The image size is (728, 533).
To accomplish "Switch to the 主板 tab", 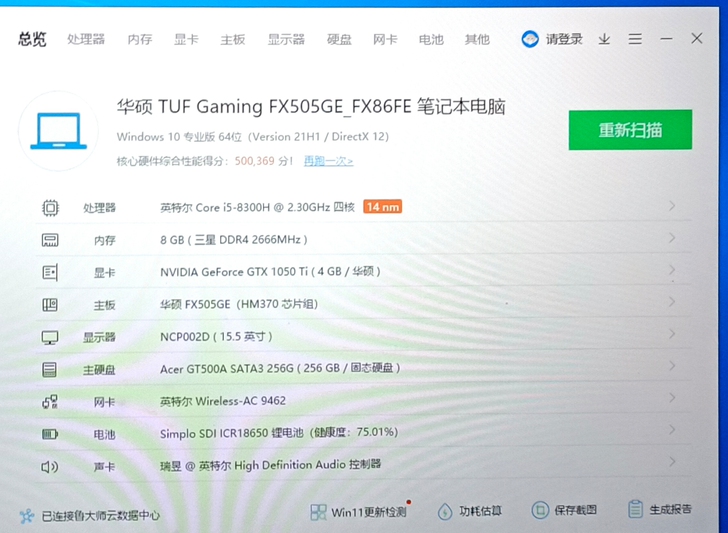I will [233, 39].
